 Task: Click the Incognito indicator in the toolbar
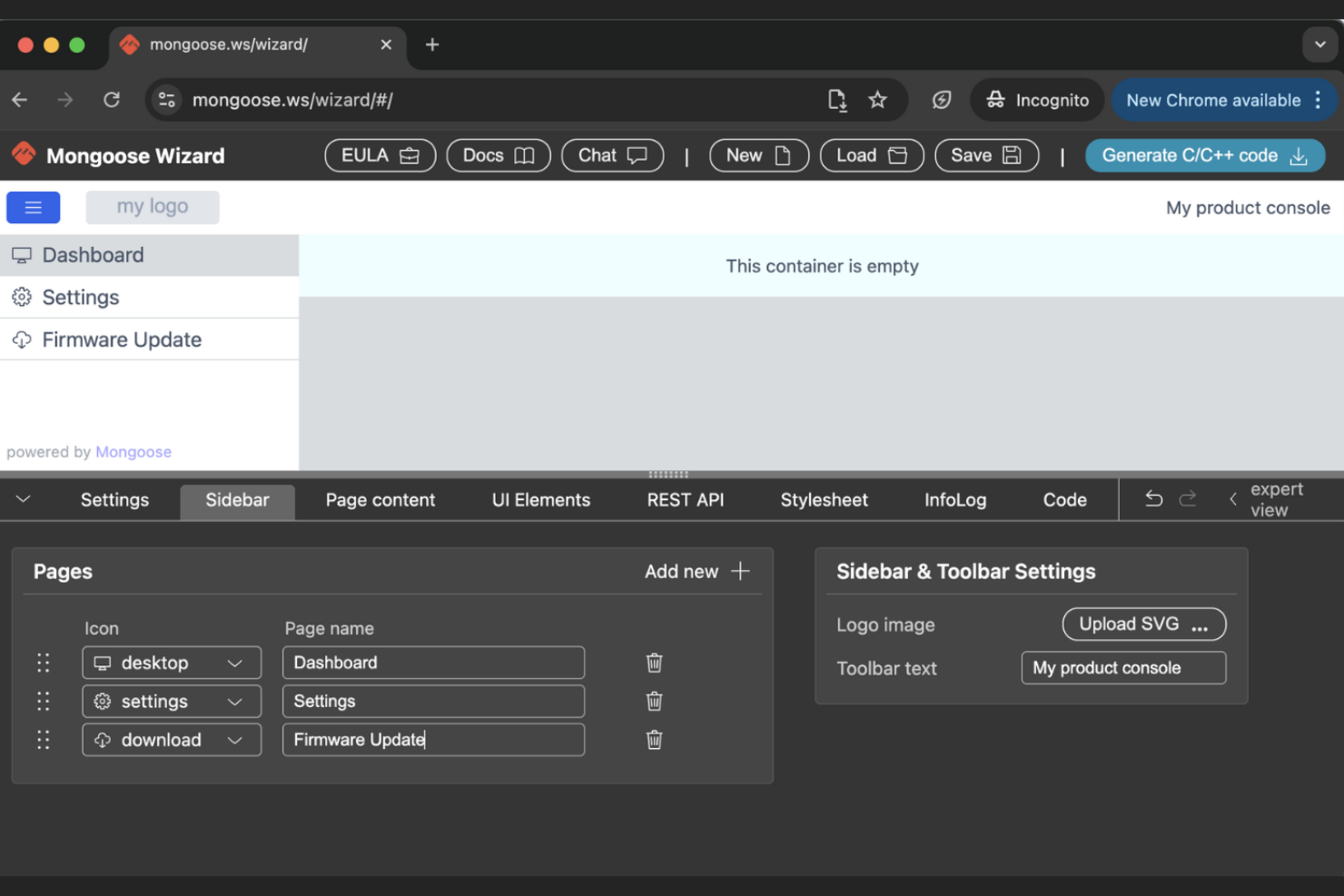[1037, 100]
